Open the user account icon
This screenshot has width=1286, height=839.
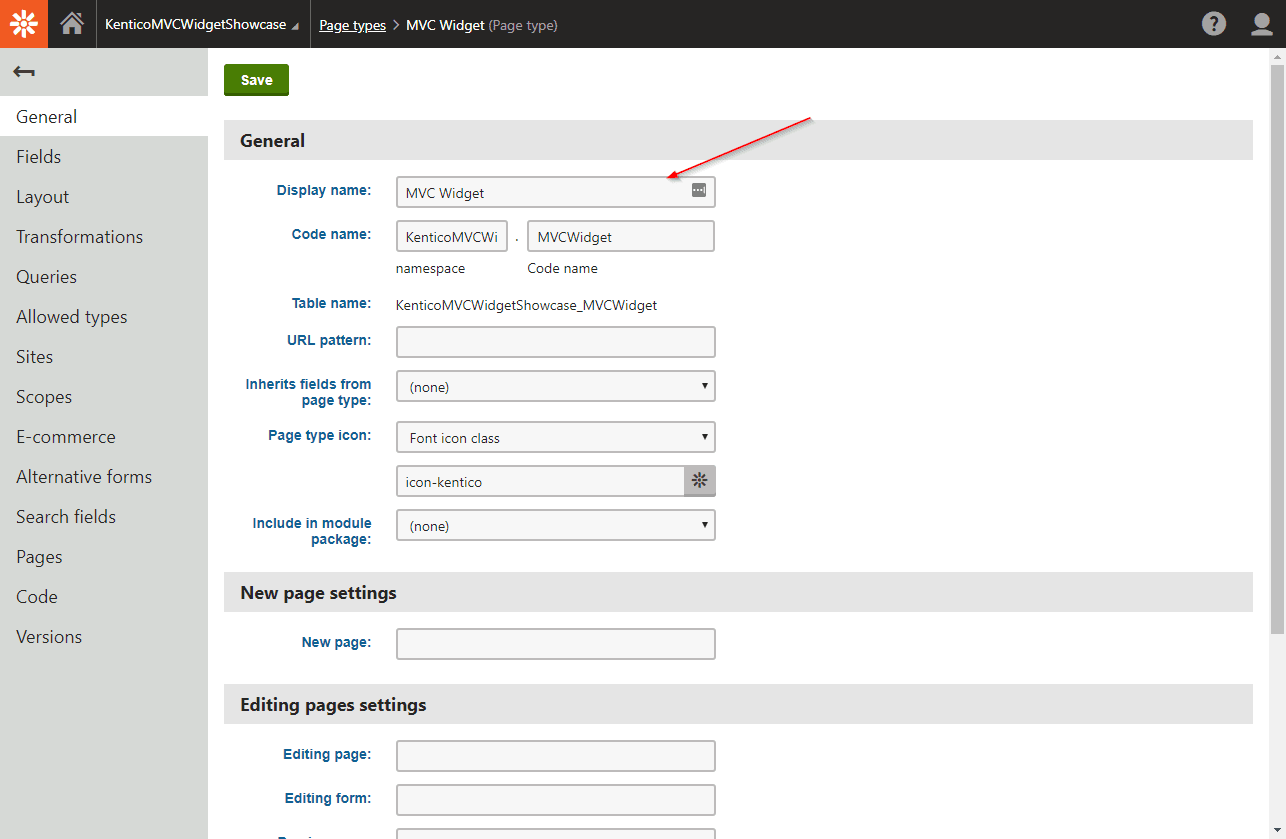[1262, 24]
